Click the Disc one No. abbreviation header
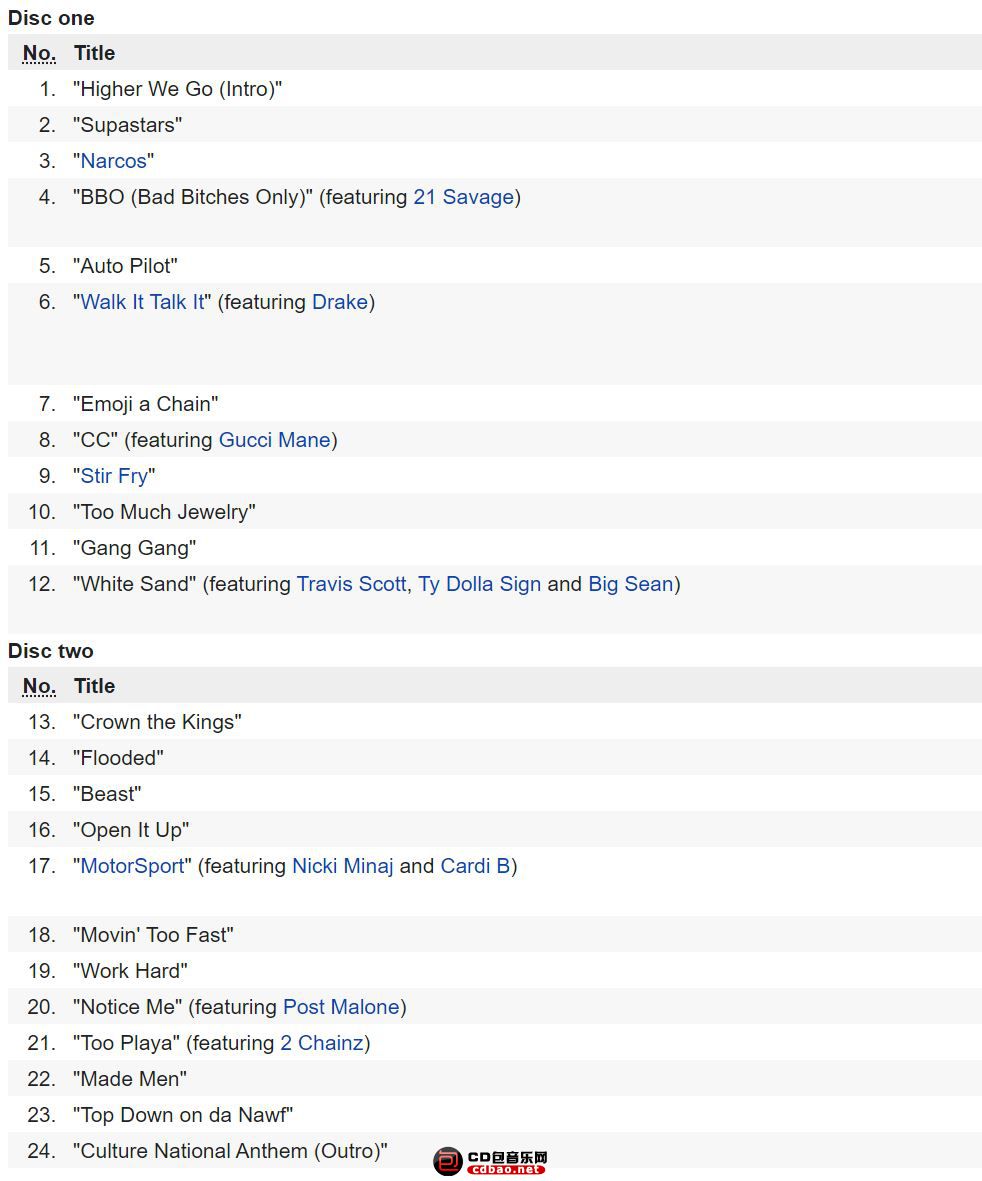The image size is (982, 1181). pos(39,53)
